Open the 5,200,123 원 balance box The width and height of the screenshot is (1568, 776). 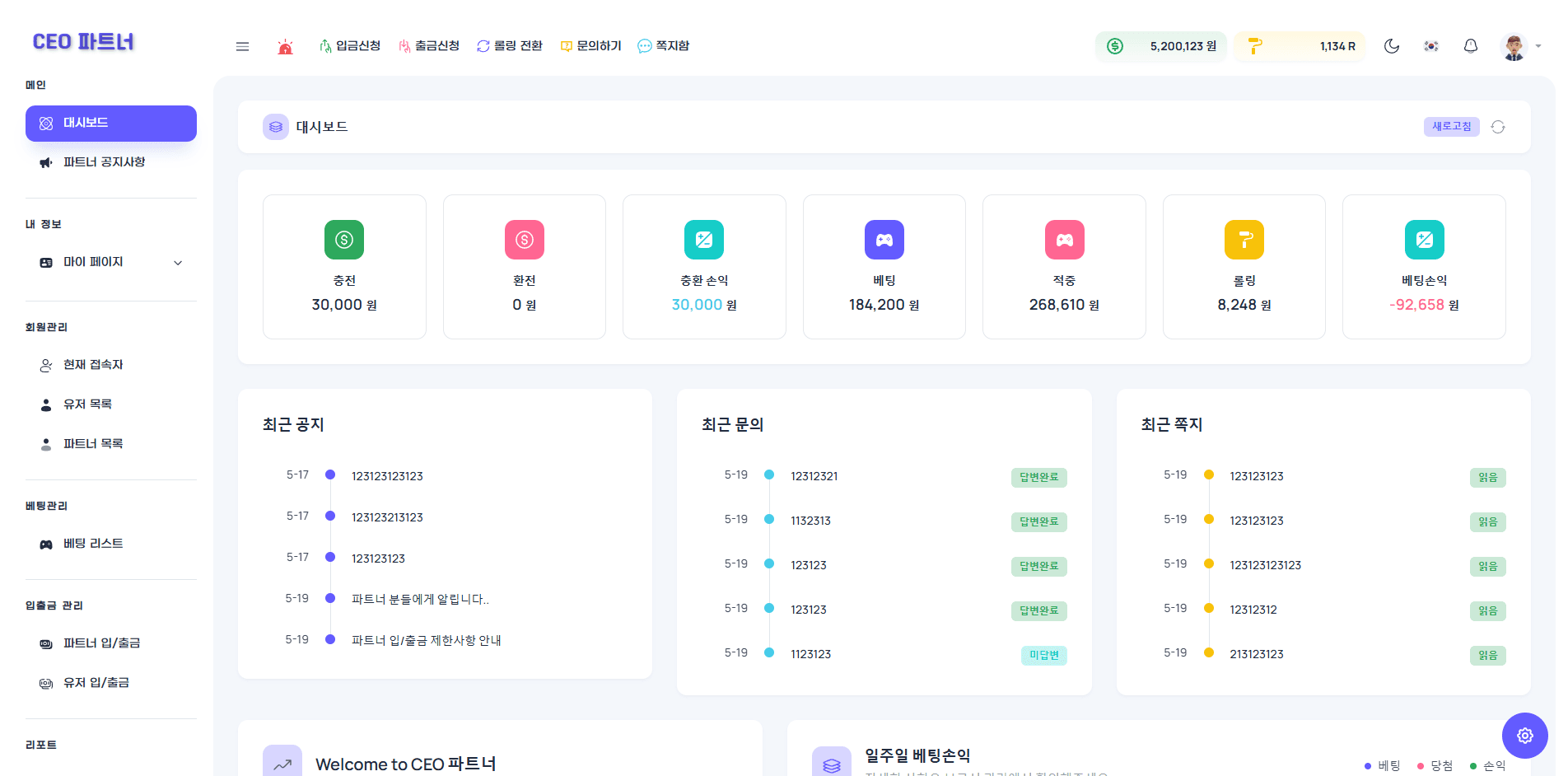[1160, 46]
